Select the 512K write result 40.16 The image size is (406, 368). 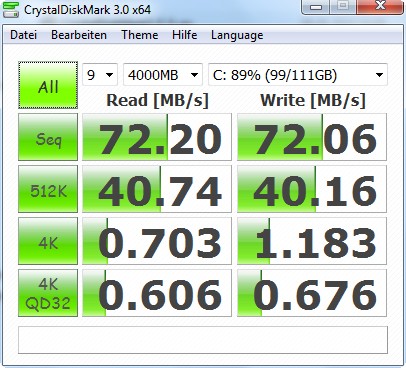pyautogui.click(x=312, y=189)
